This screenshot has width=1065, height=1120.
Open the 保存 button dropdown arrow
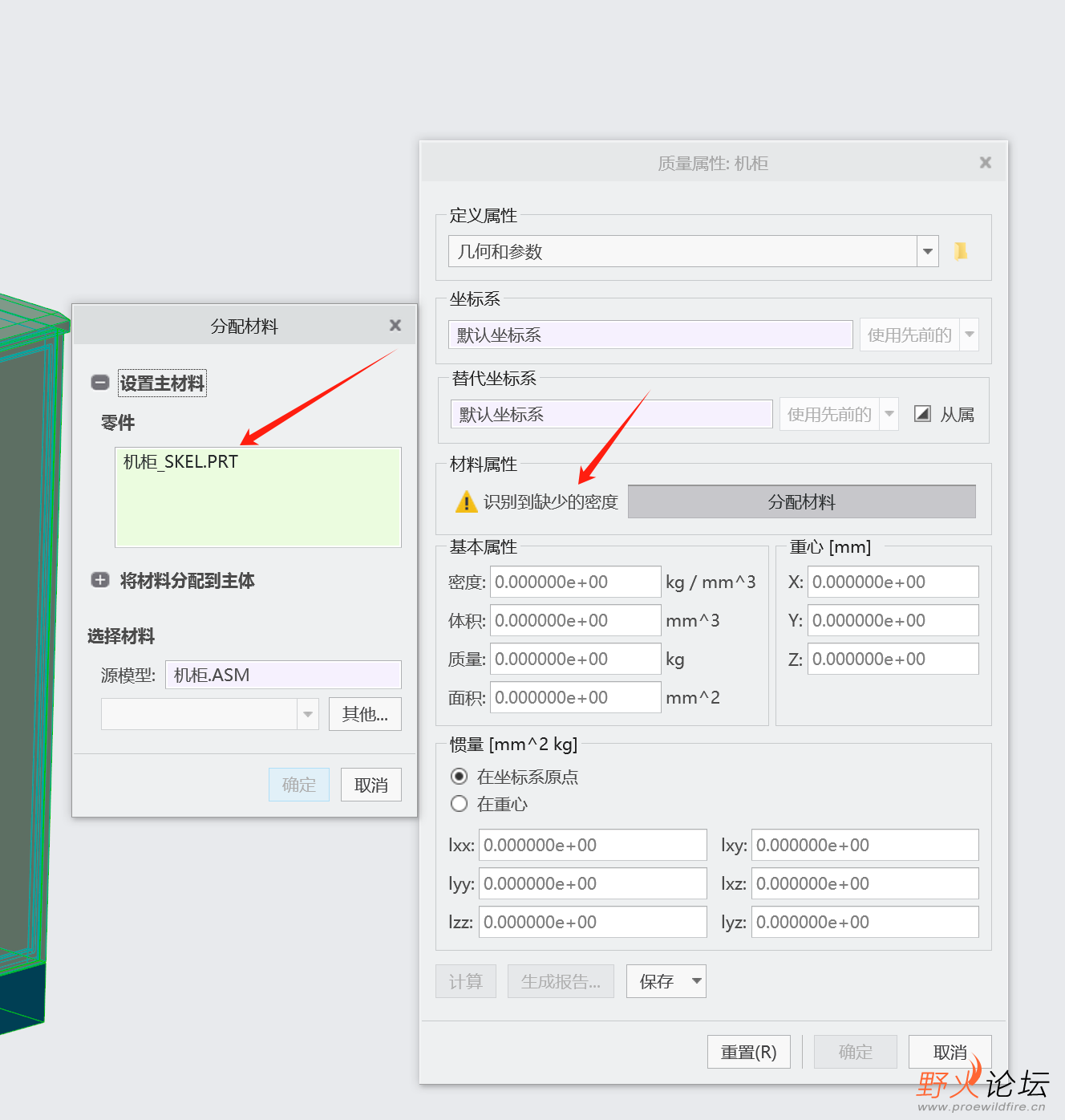696,980
